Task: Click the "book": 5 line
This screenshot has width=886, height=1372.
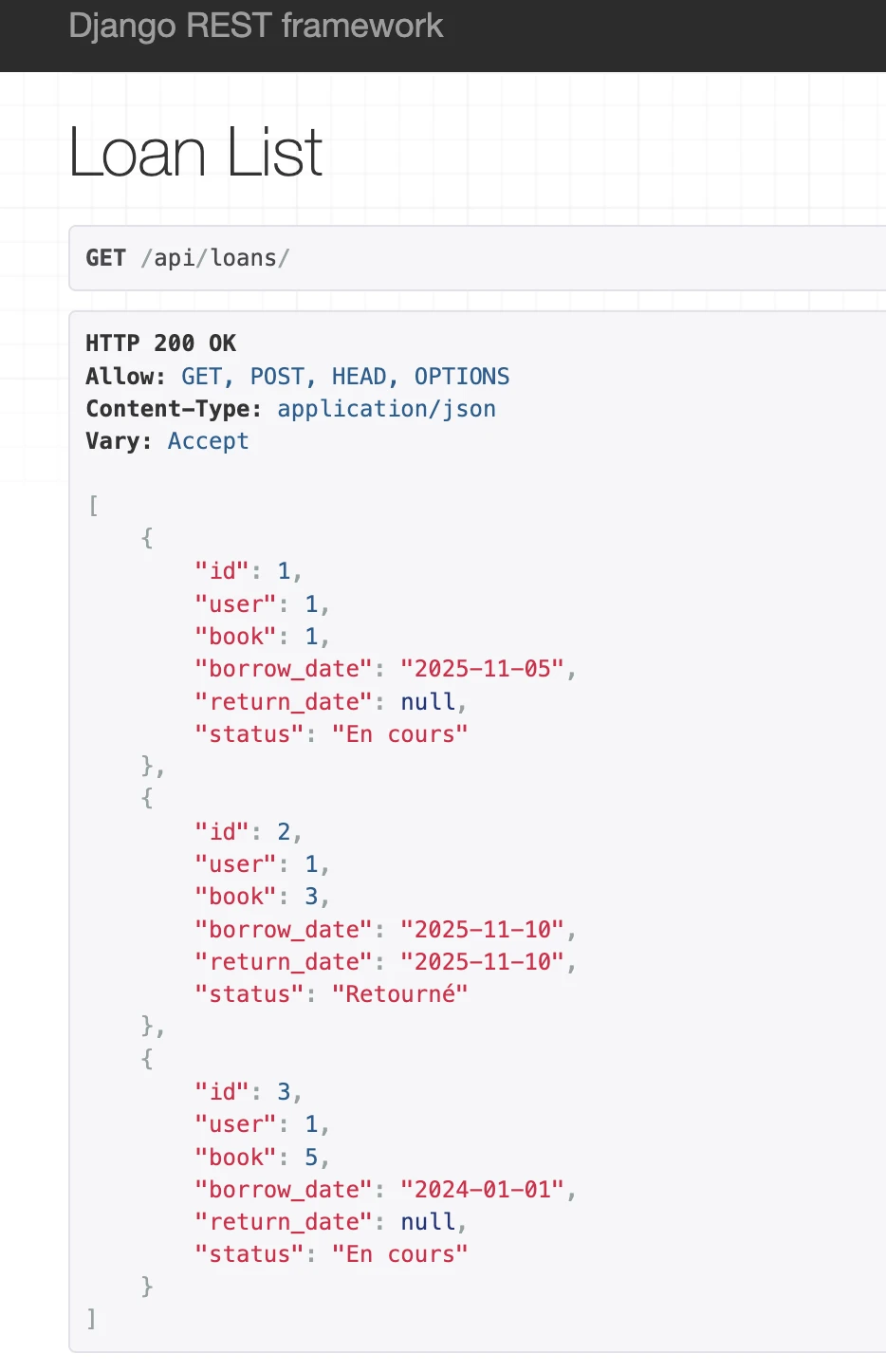Action: click(261, 1158)
